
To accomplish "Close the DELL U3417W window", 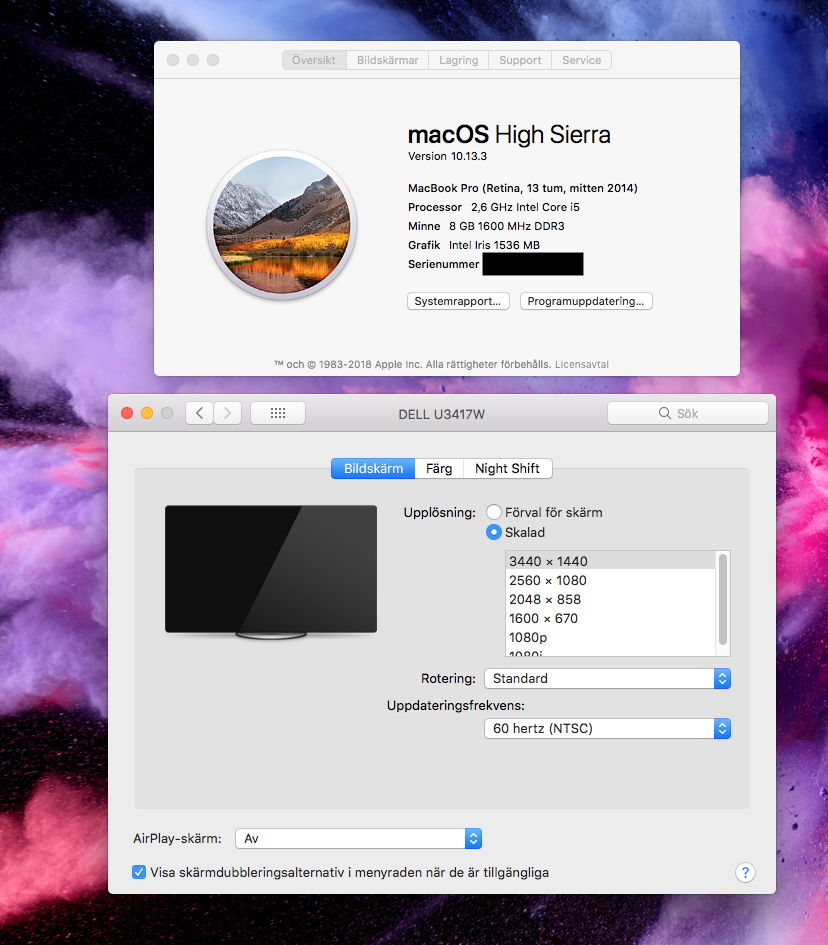I will [127, 413].
